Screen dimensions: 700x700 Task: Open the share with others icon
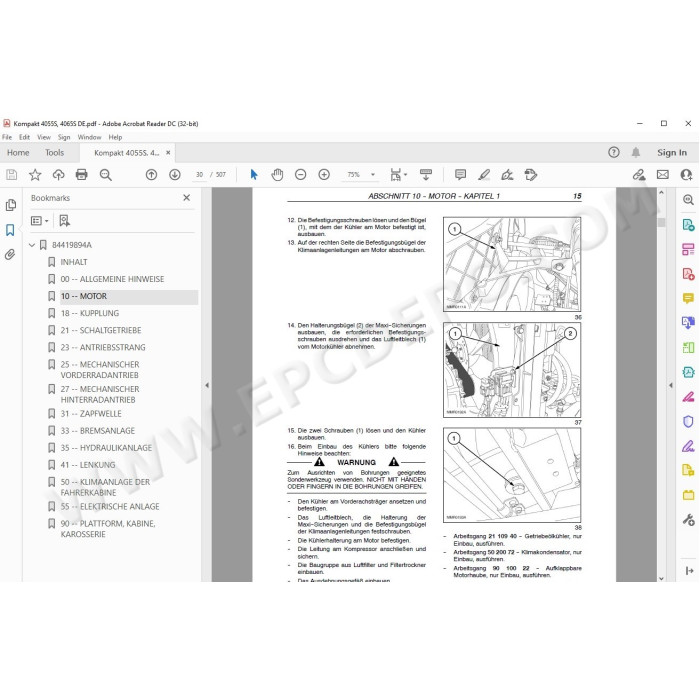(686, 175)
